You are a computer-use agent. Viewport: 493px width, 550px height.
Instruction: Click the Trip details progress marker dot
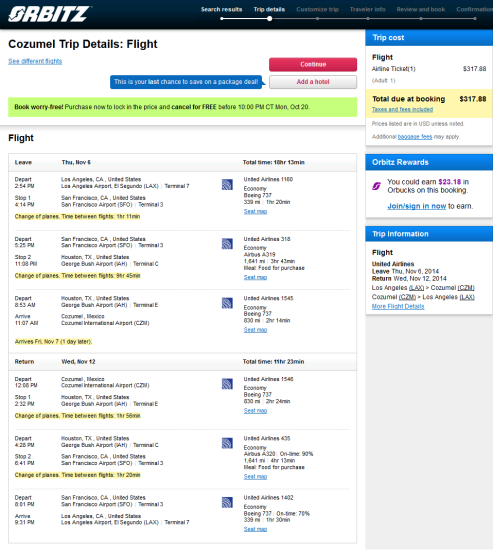pos(269,19)
